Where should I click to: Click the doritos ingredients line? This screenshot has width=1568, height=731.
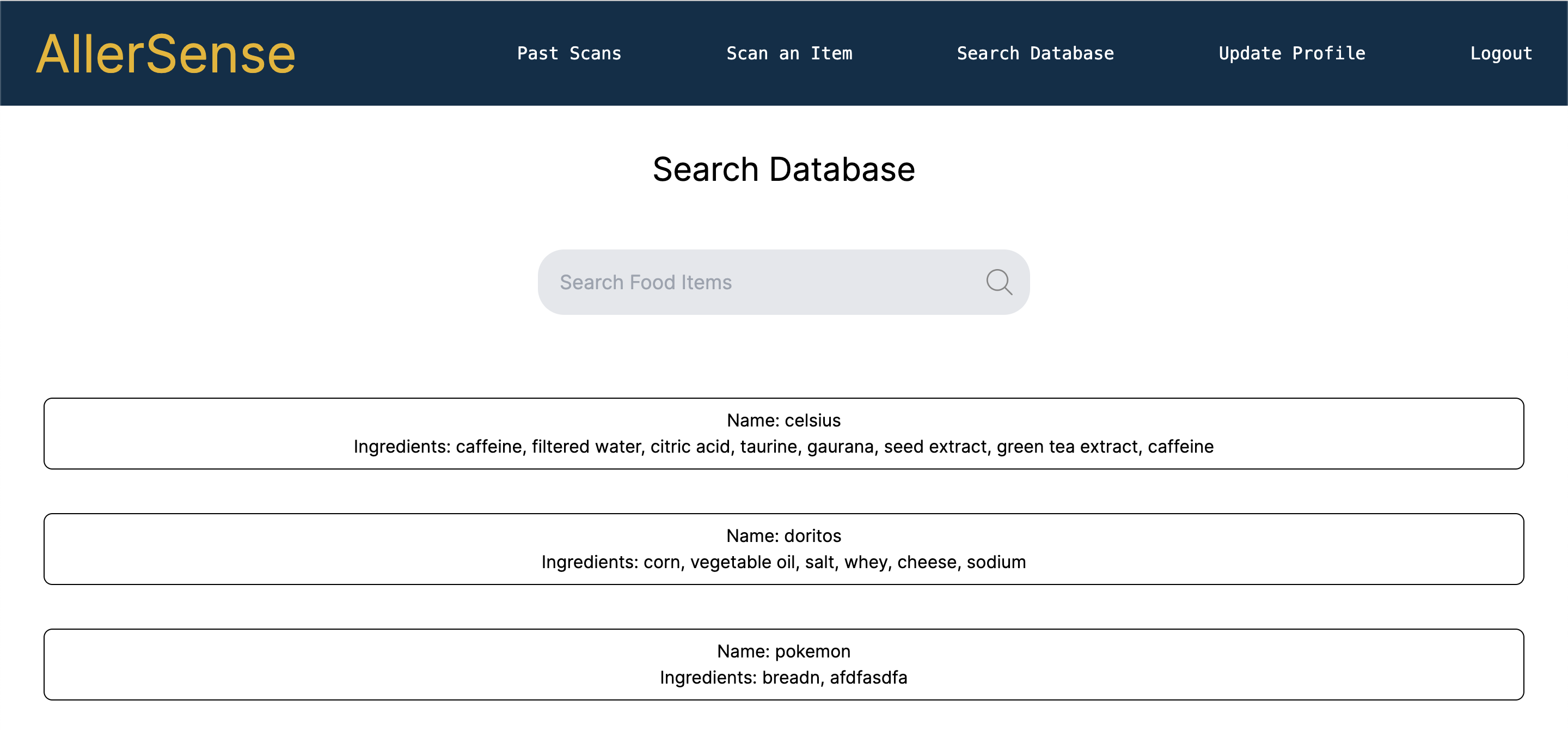click(x=783, y=562)
